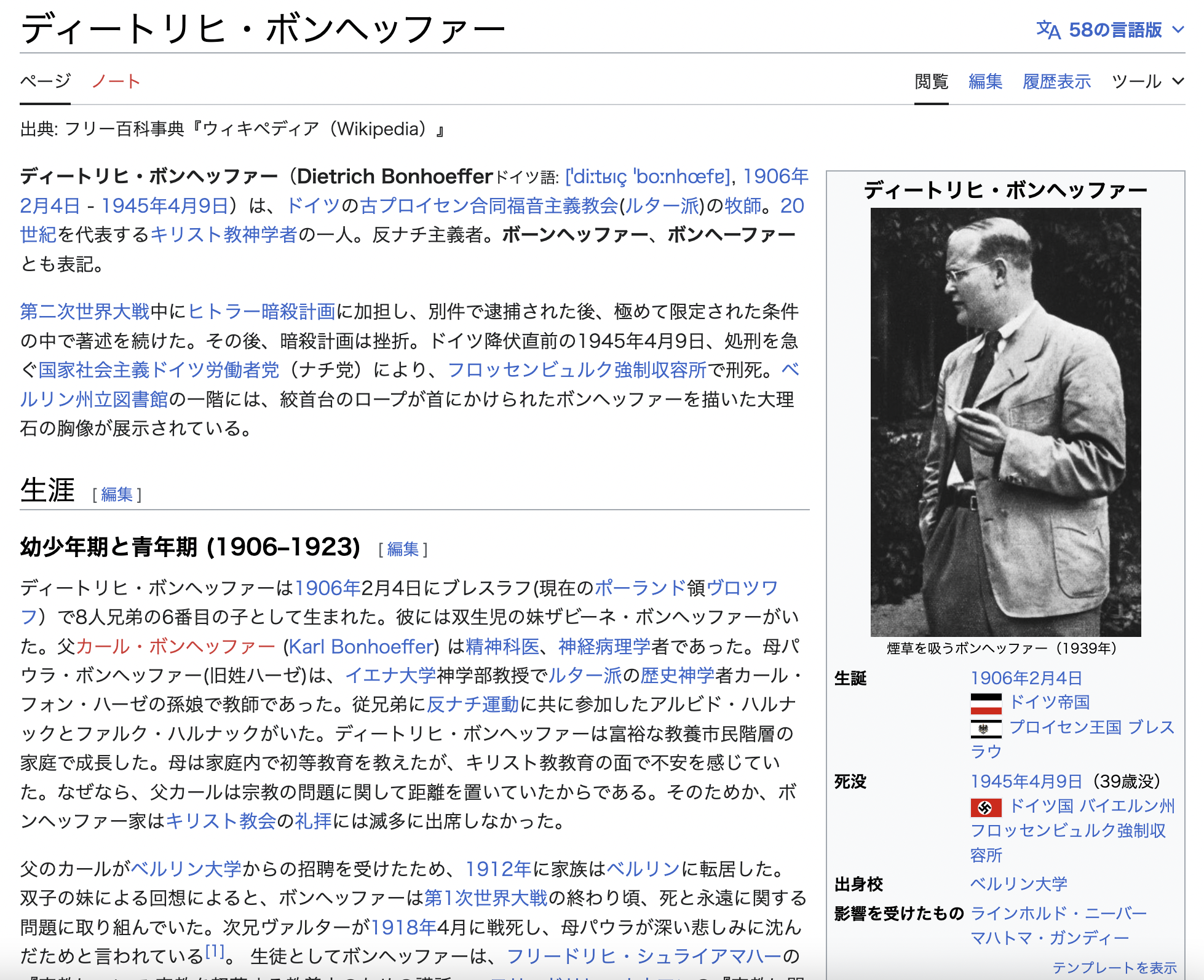Click the Prussia kingdom flag icon
Viewport: 1204px width, 980px height.
coord(986,728)
